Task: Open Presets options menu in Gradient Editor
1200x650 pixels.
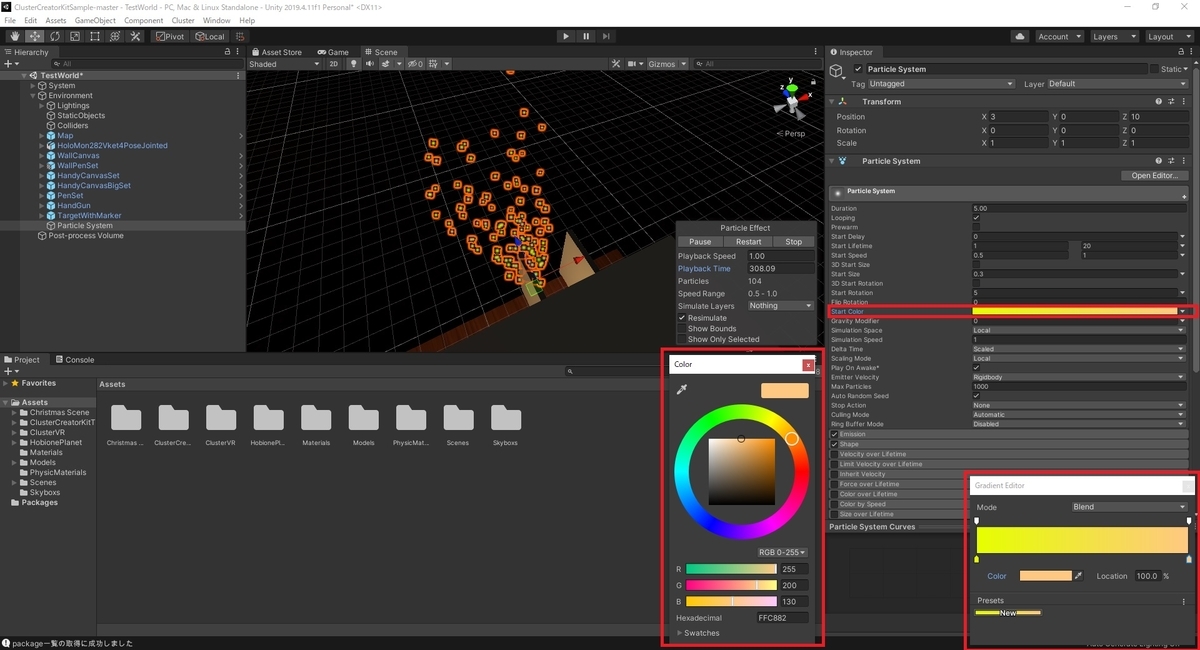Action: (1184, 601)
